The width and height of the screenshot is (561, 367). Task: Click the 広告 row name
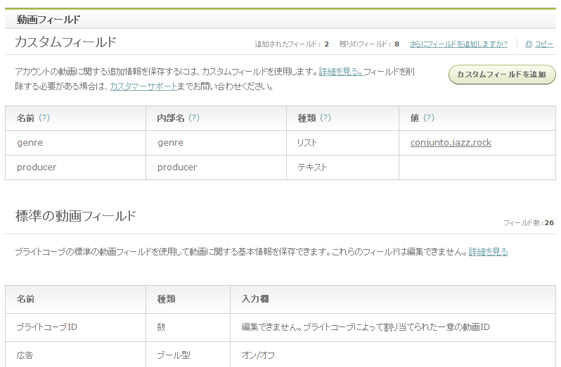tap(25, 355)
